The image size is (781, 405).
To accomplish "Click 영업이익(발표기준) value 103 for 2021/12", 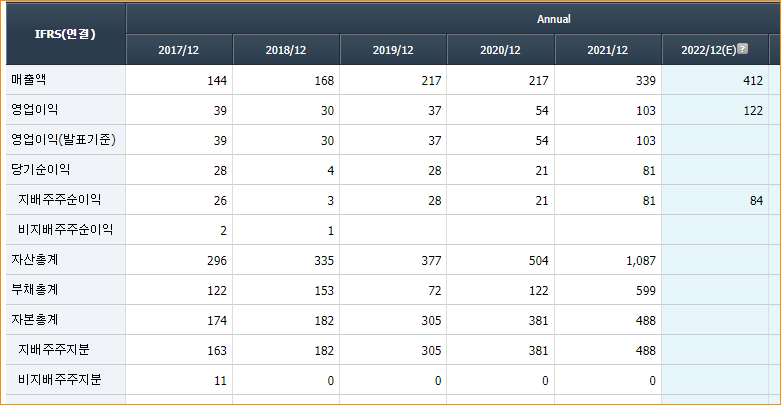I will pyautogui.click(x=646, y=140).
